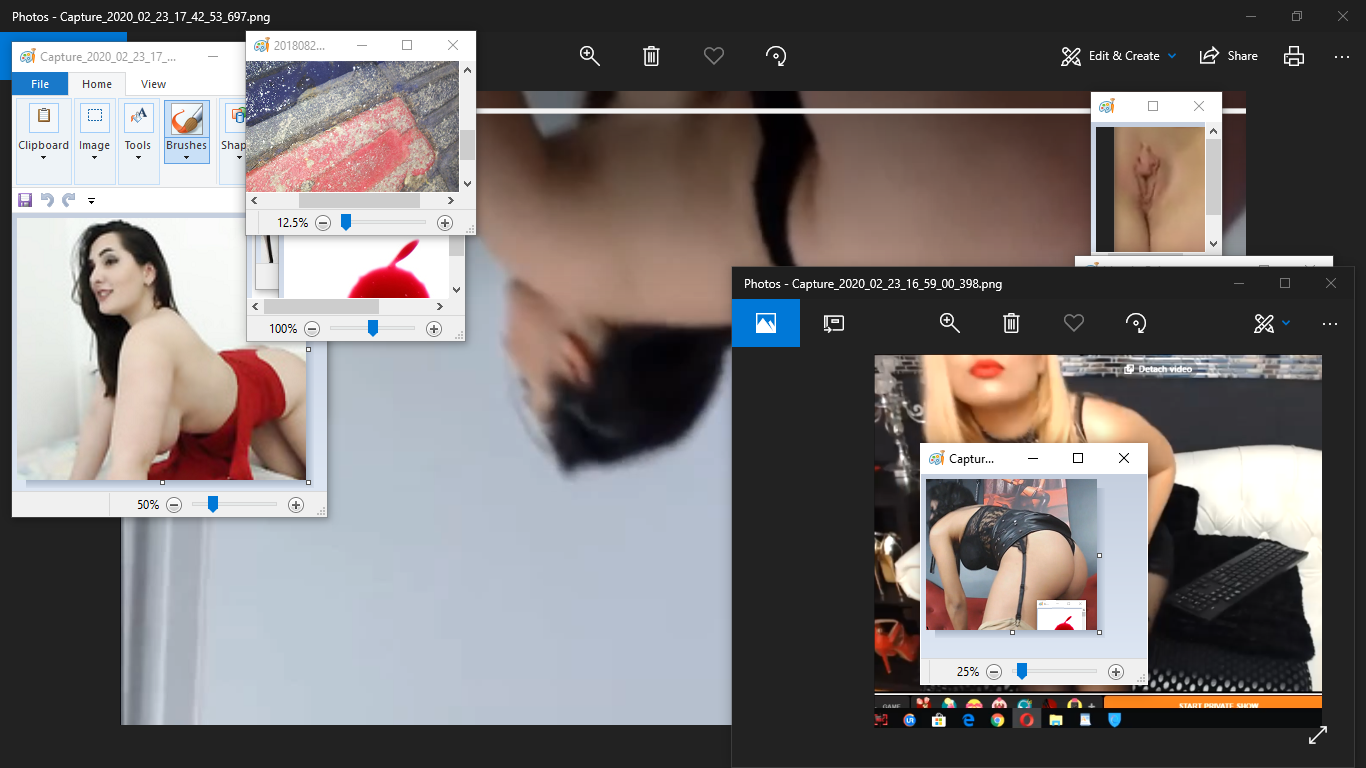Viewport: 1366px width, 768px height.
Task: Click the zoom magnifier in the top Photos toolbar
Action: (590, 56)
